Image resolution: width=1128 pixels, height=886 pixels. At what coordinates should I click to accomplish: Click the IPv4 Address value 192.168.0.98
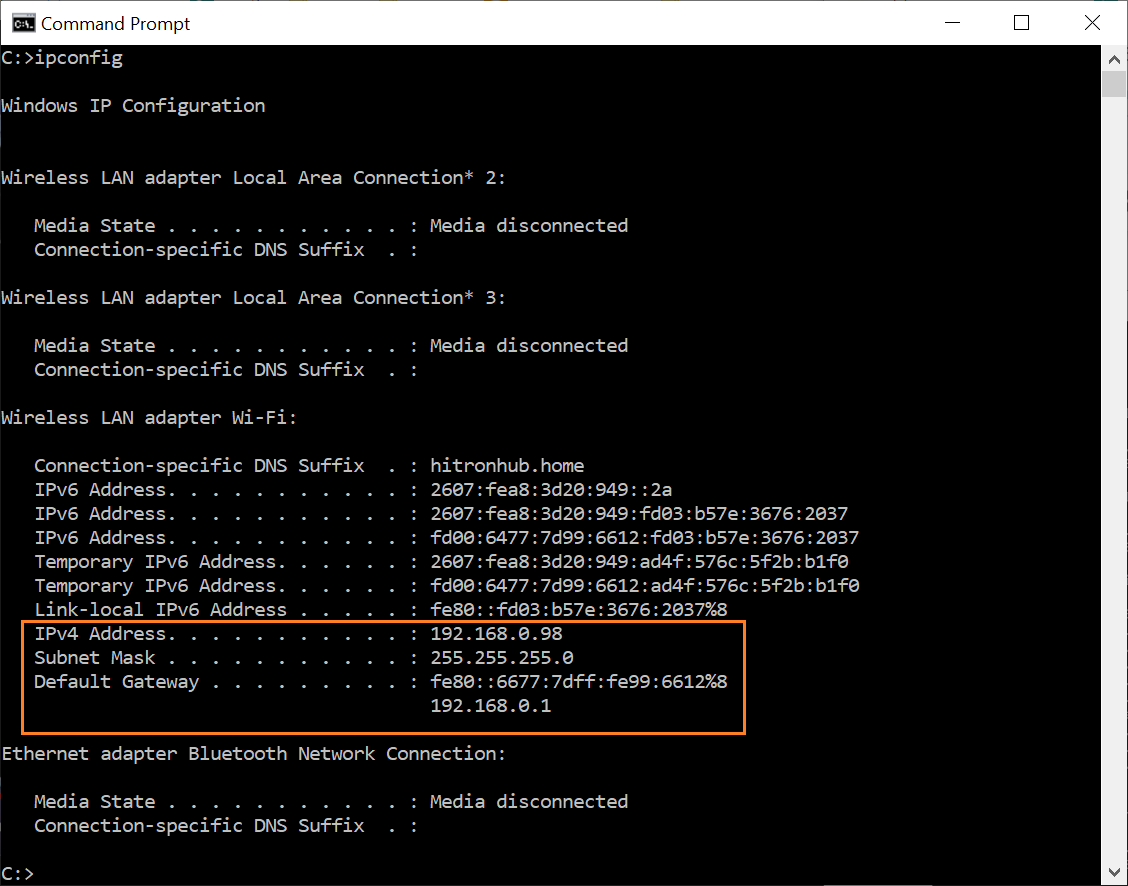pyautogui.click(x=495, y=633)
